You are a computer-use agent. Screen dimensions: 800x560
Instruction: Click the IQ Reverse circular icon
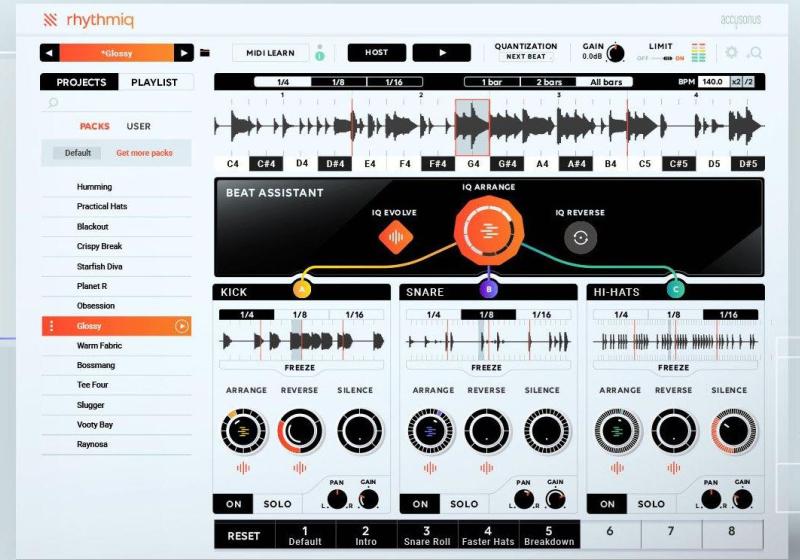point(582,236)
